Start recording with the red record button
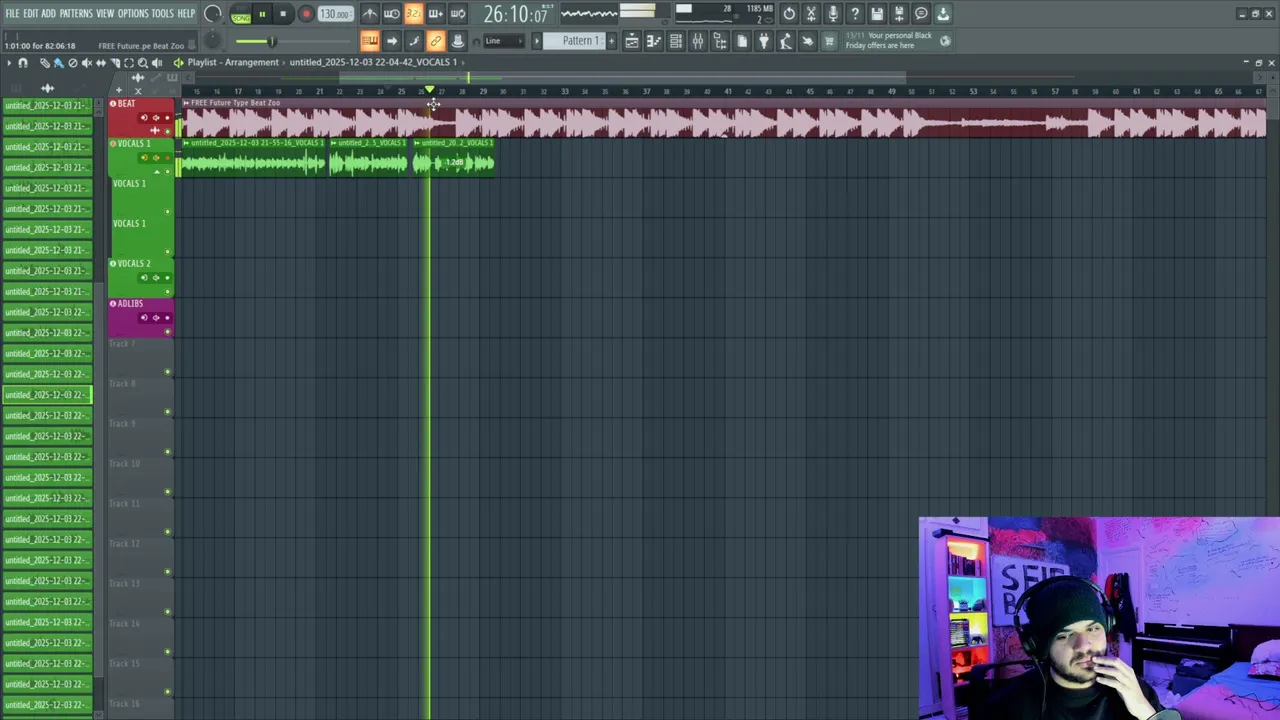 coord(306,15)
